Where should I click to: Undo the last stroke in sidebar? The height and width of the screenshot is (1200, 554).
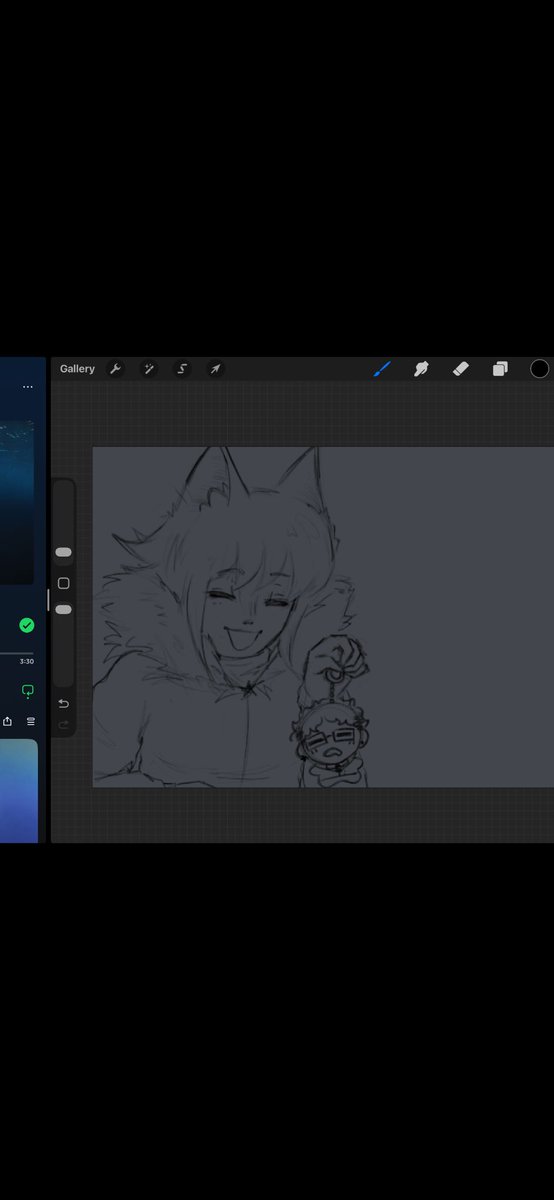[64, 704]
